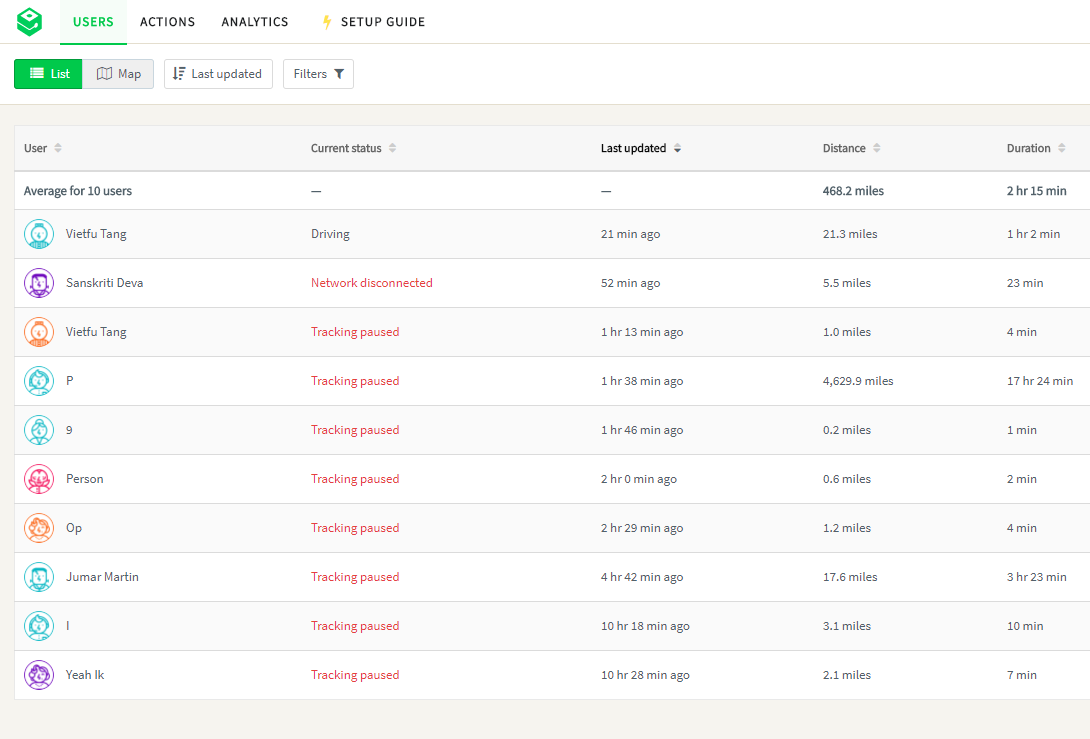Switch to Map view
1090x739 pixels.
(118, 74)
